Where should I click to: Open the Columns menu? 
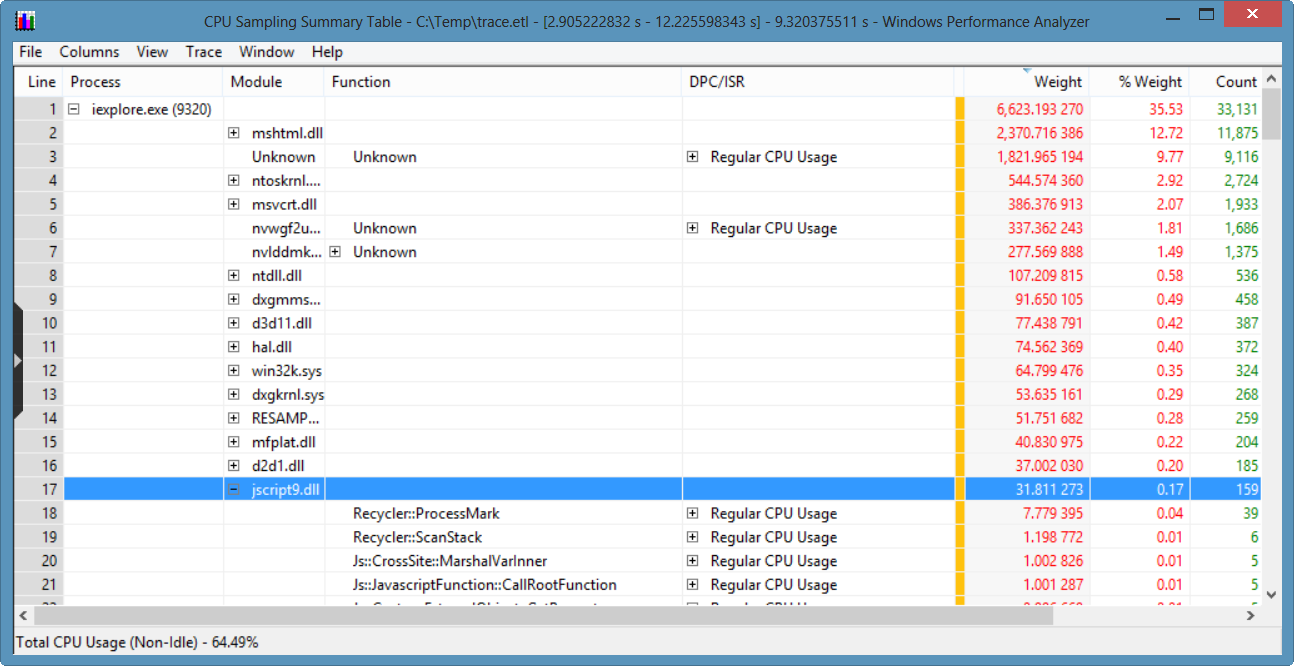(89, 52)
